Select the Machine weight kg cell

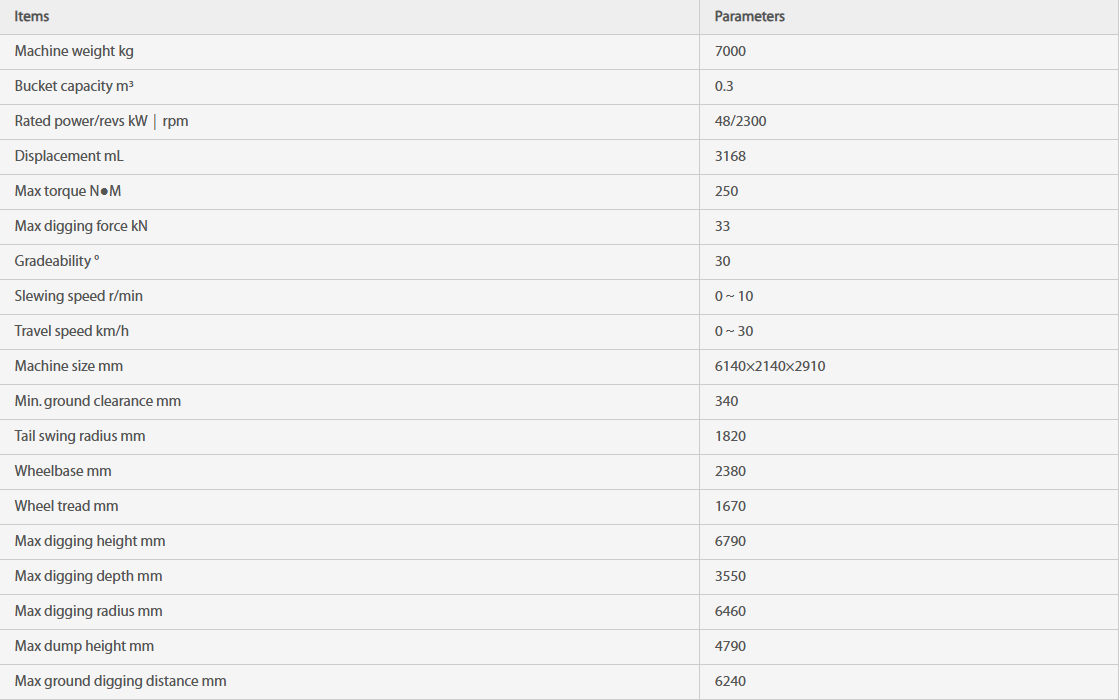74,51
